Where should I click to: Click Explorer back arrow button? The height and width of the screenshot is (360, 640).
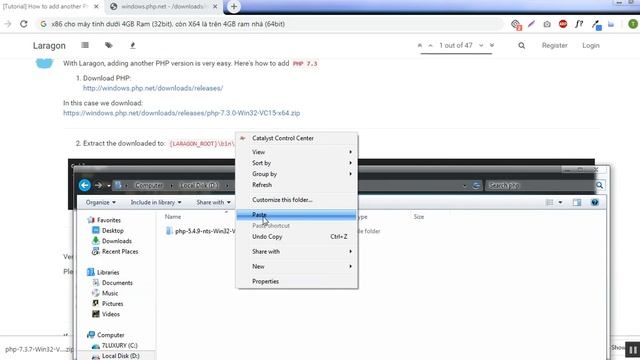click(x=84, y=185)
